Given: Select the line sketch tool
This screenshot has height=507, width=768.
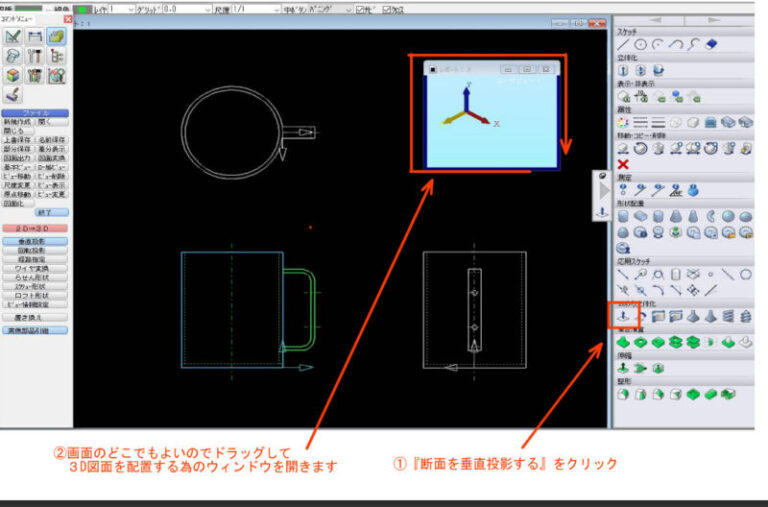Looking at the screenshot, I should (x=623, y=45).
